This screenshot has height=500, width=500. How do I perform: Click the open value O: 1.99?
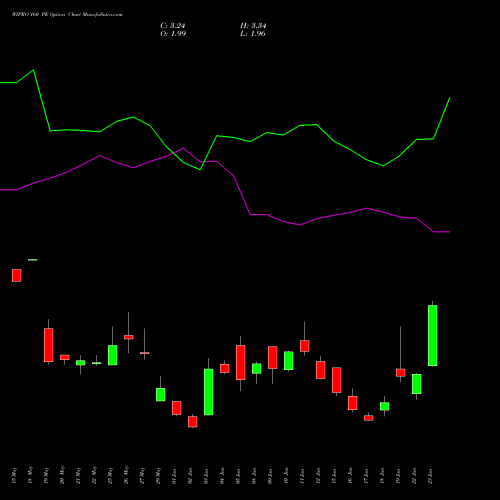pos(173,34)
